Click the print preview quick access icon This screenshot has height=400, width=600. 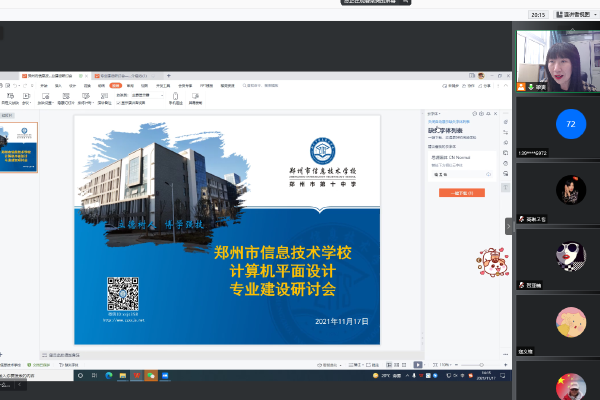(x=8, y=85)
